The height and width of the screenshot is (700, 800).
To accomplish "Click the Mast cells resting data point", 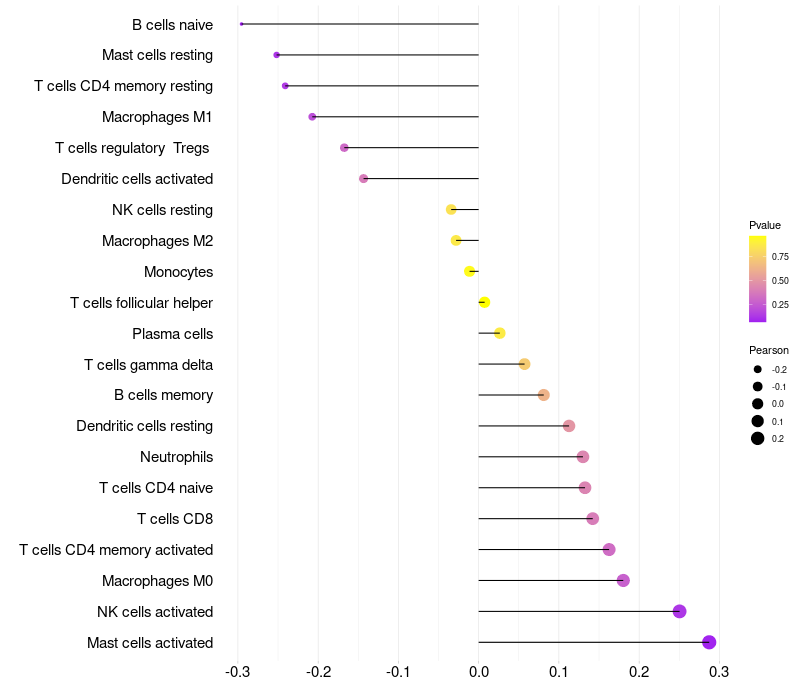I will coord(276,55).
